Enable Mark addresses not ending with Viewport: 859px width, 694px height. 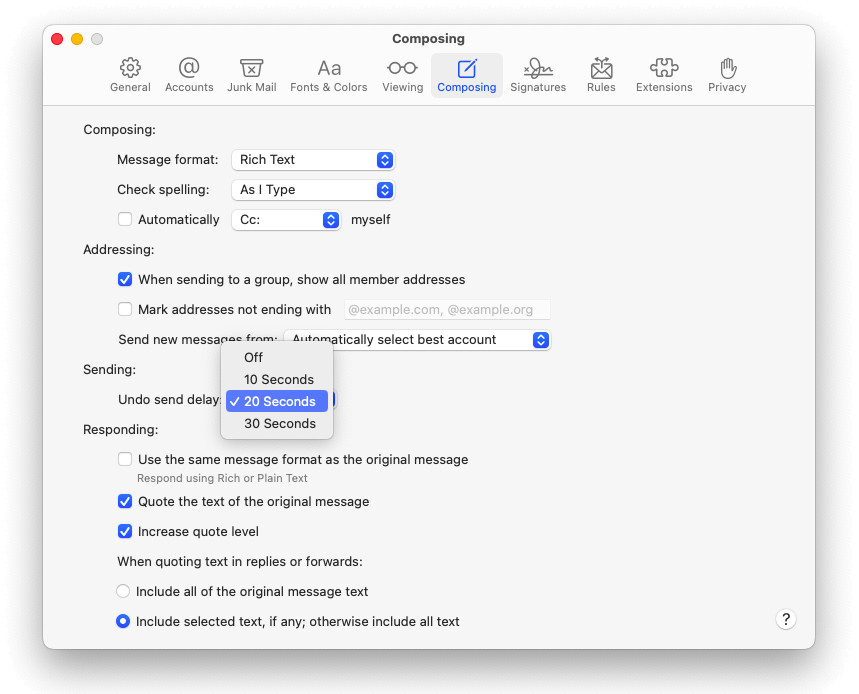pyautogui.click(x=125, y=309)
